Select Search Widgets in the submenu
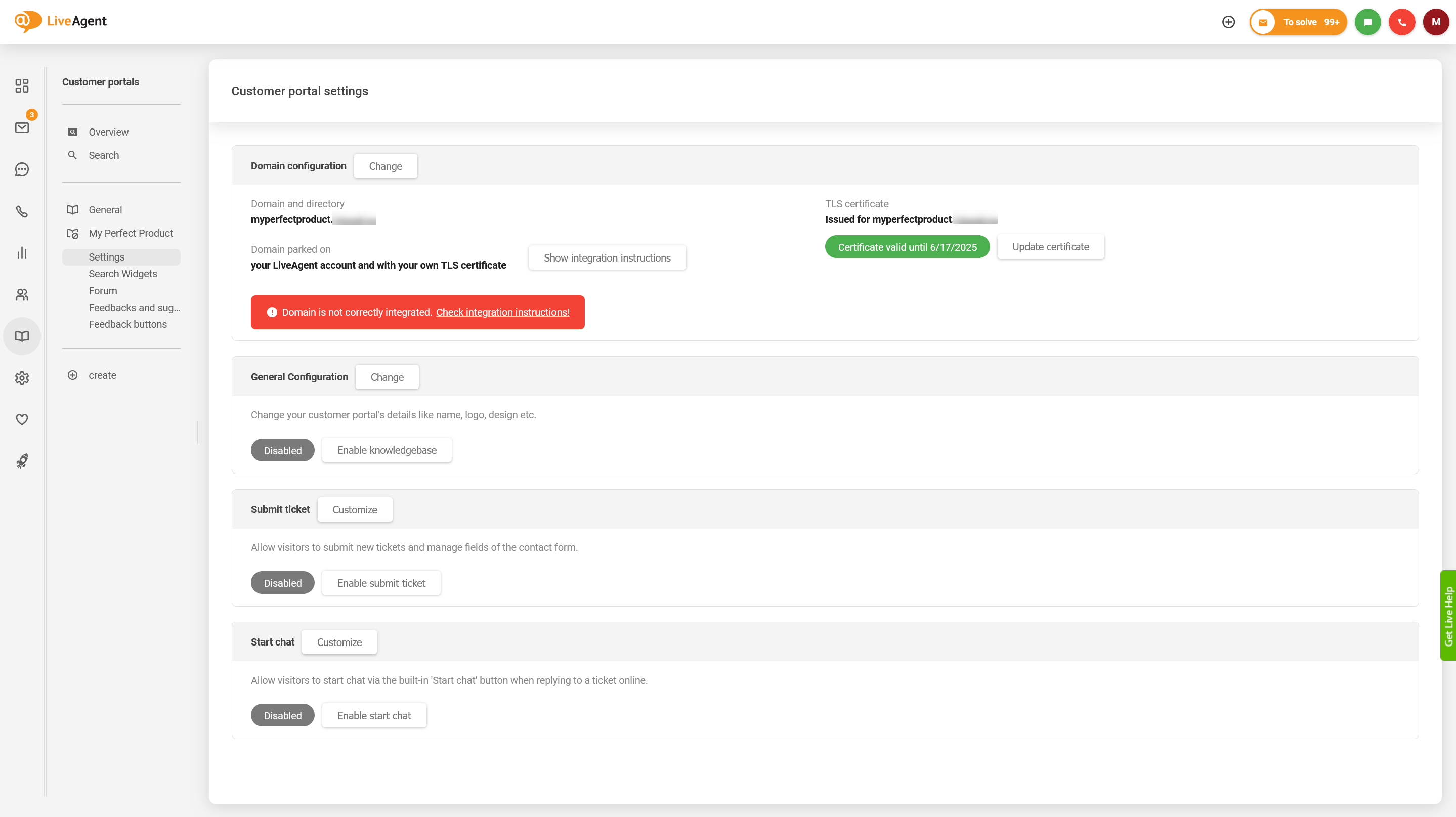 122,274
